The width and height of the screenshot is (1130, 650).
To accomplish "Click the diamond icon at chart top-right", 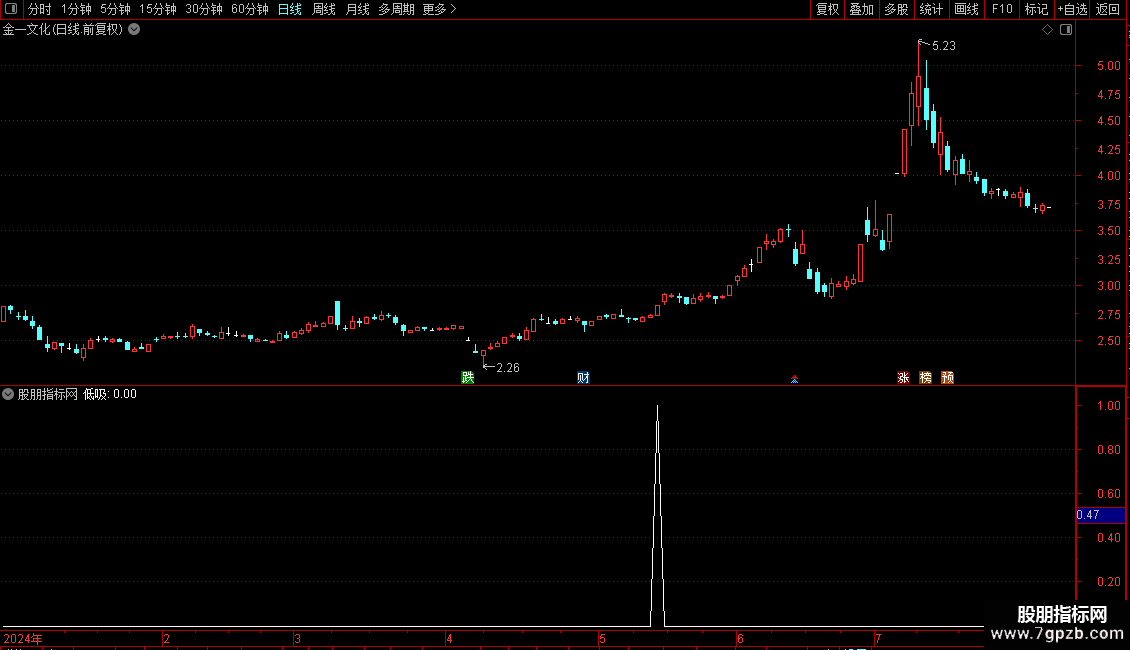I will 1047,30.
